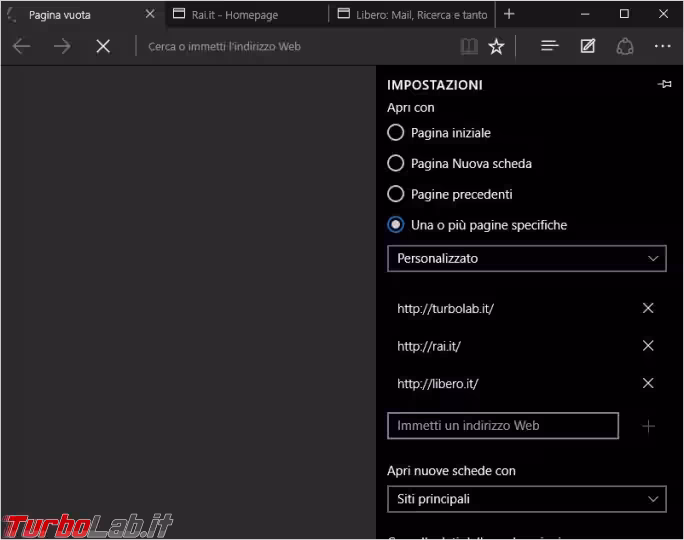This screenshot has width=684, height=540.
Task: Remove http://libero.it/ from the list
Action: coord(648,383)
